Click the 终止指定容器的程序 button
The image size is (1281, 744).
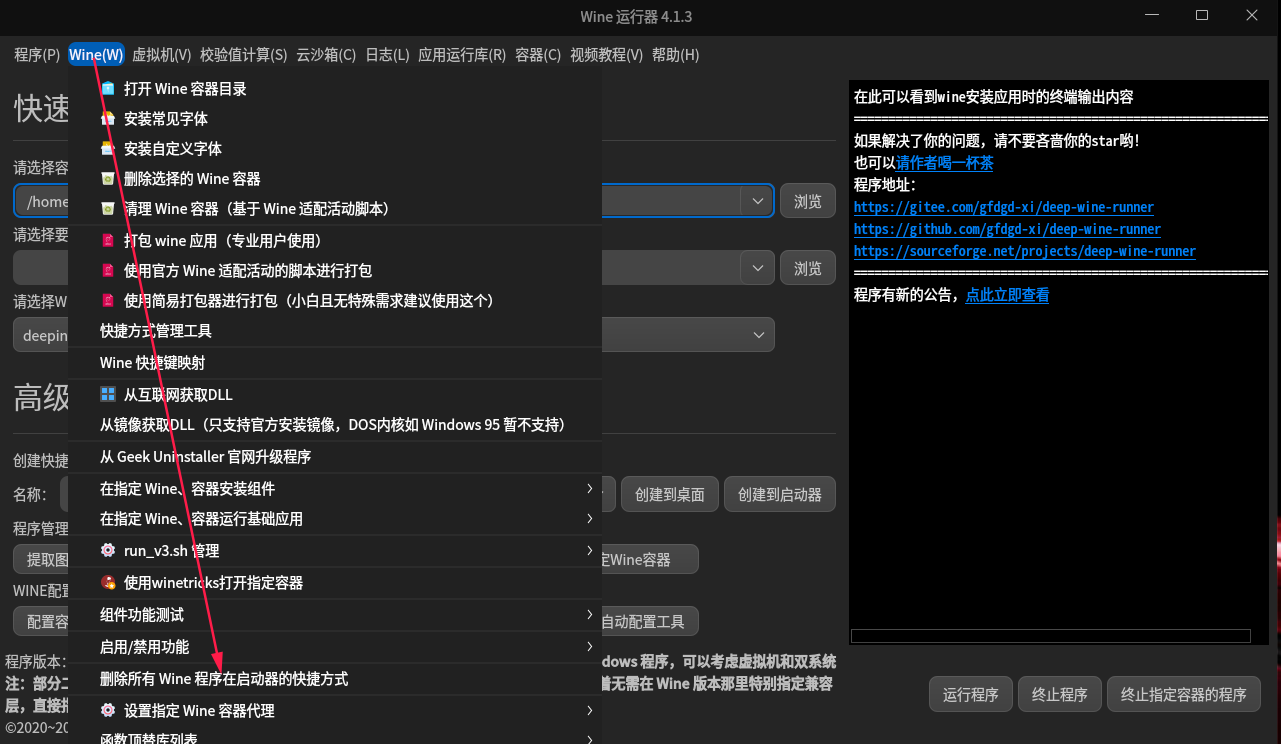click(1184, 694)
